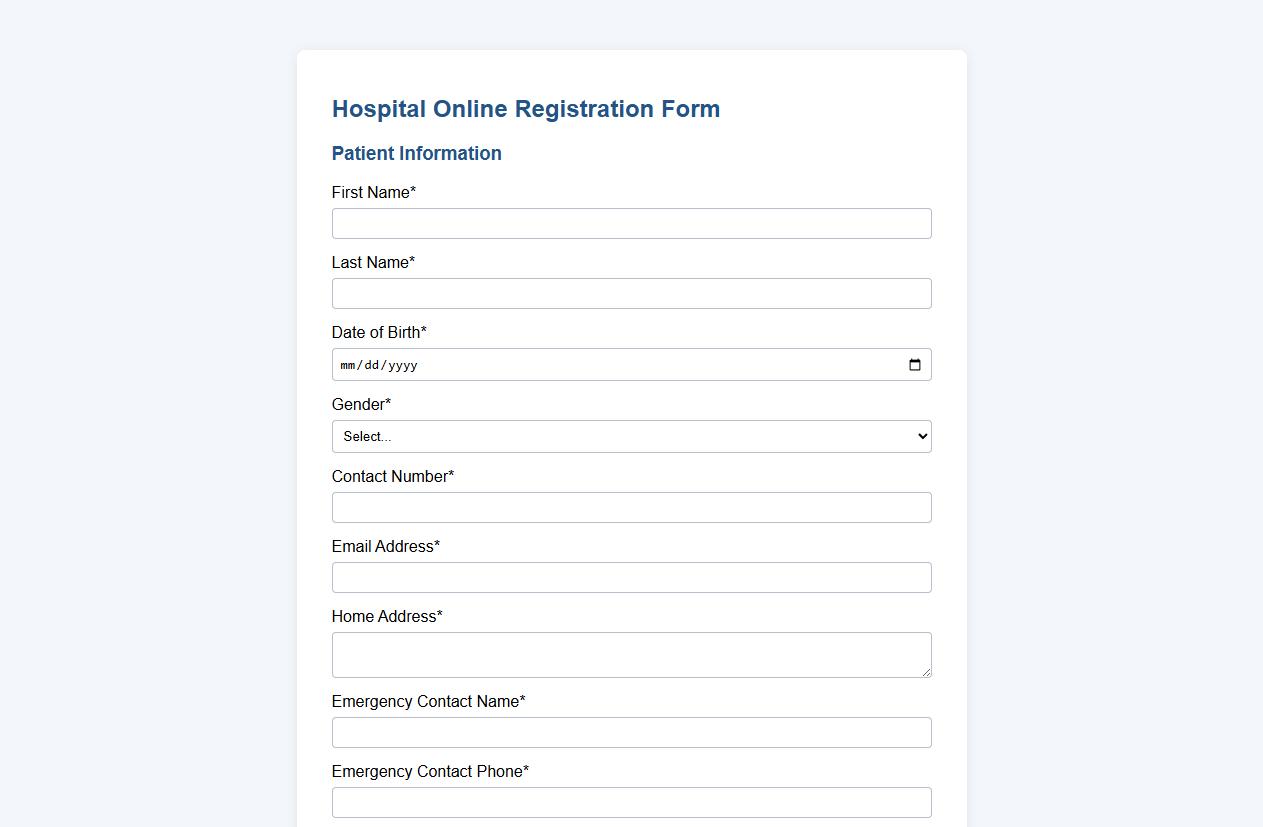1263x827 pixels.
Task: Click the 'Date of Birth*' label
Action: (380, 332)
